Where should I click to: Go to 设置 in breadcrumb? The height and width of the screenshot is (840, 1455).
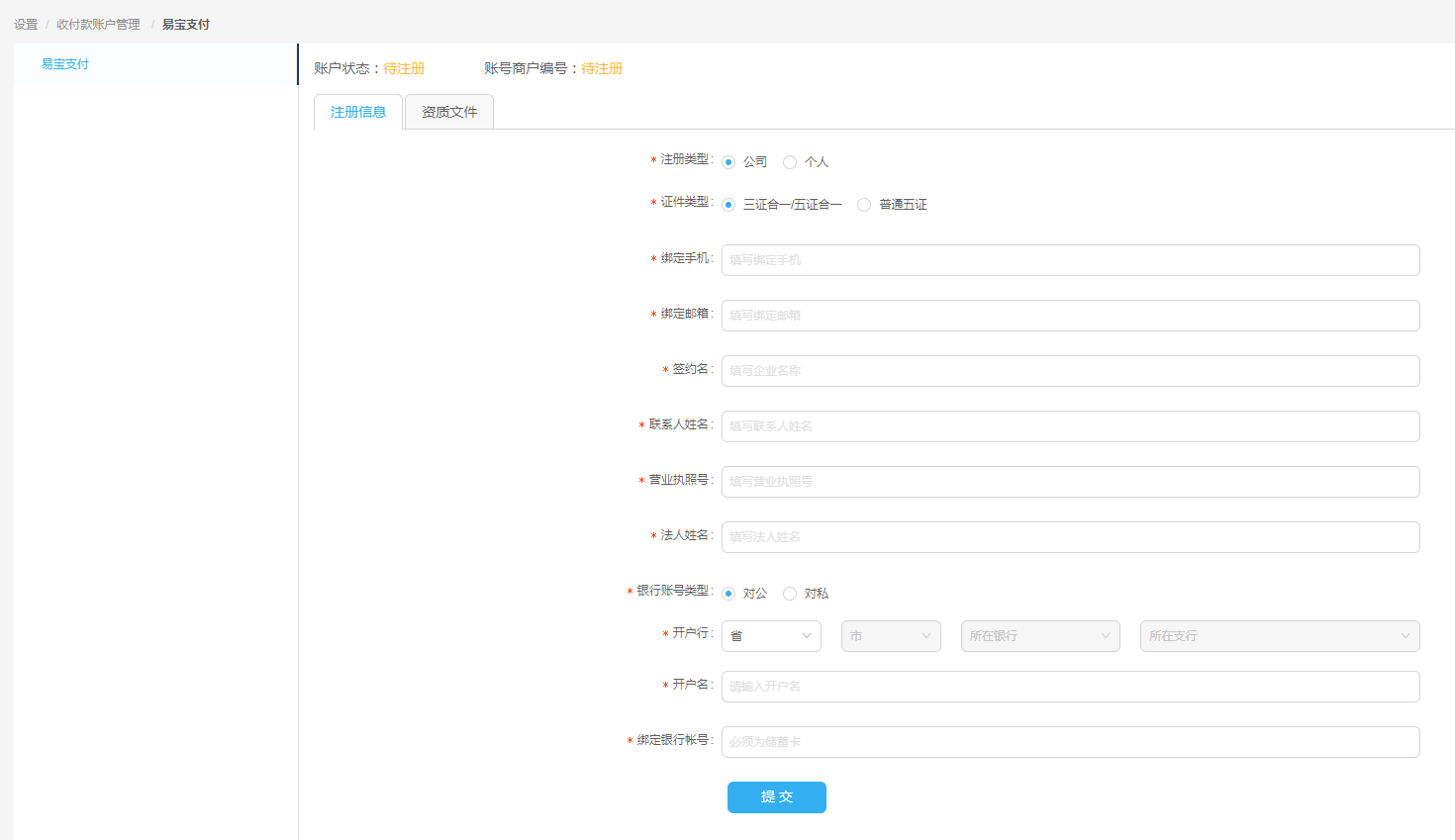[x=26, y=24]
